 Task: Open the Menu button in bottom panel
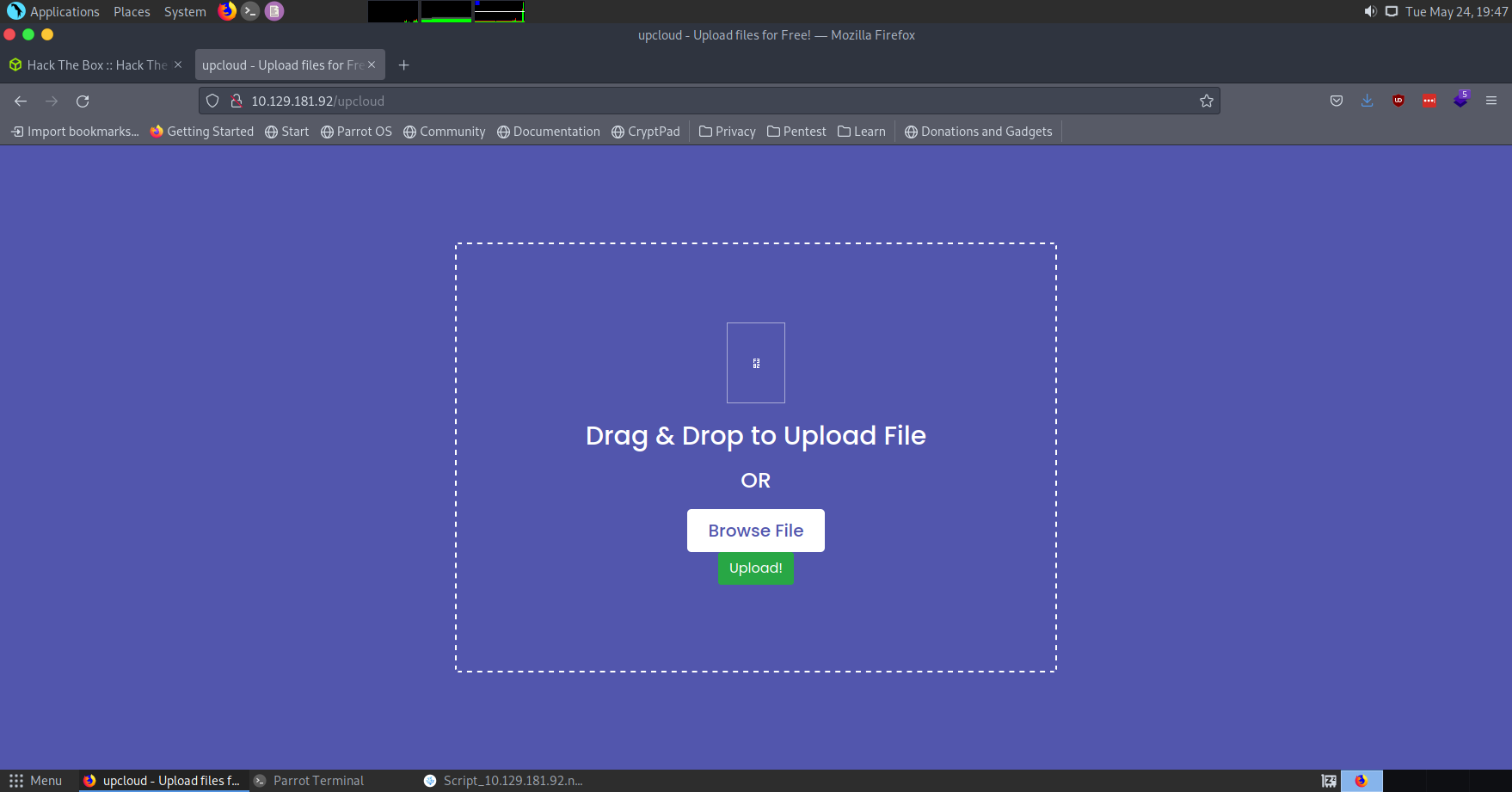(36, 781)
